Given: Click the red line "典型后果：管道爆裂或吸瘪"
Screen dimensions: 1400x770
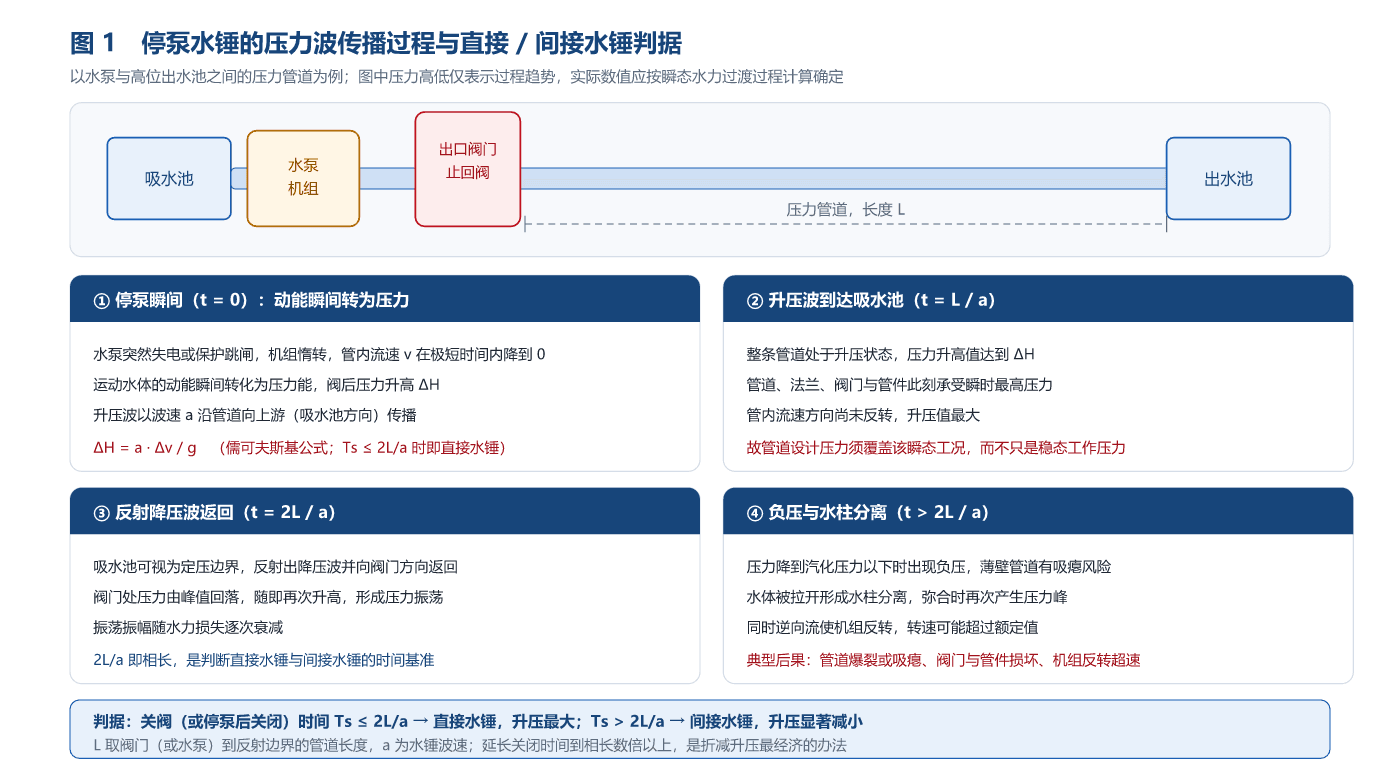Looking at the screenshot, I should click(944, 660).
